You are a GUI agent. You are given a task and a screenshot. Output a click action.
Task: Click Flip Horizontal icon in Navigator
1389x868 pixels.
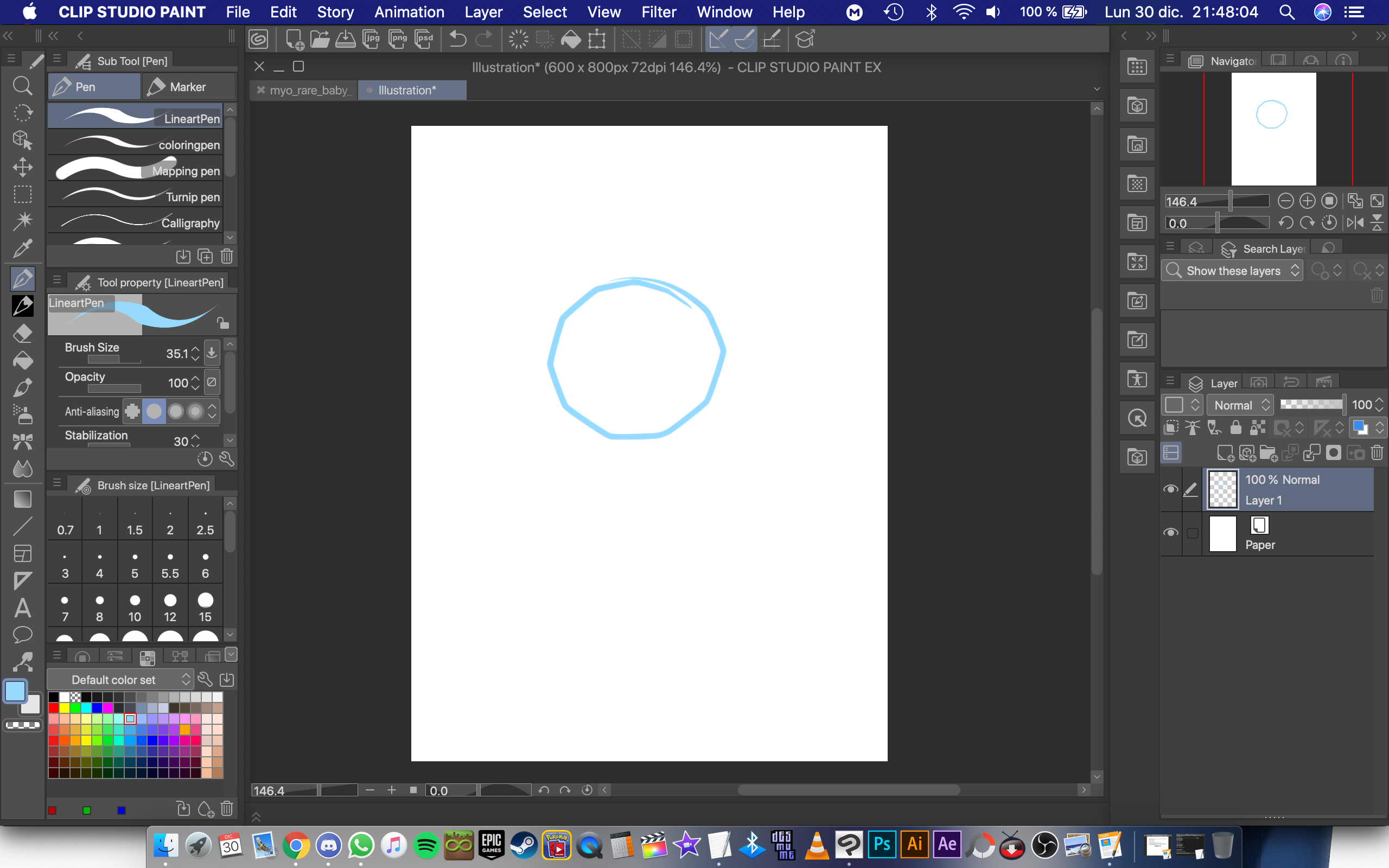coord(1355,223)
